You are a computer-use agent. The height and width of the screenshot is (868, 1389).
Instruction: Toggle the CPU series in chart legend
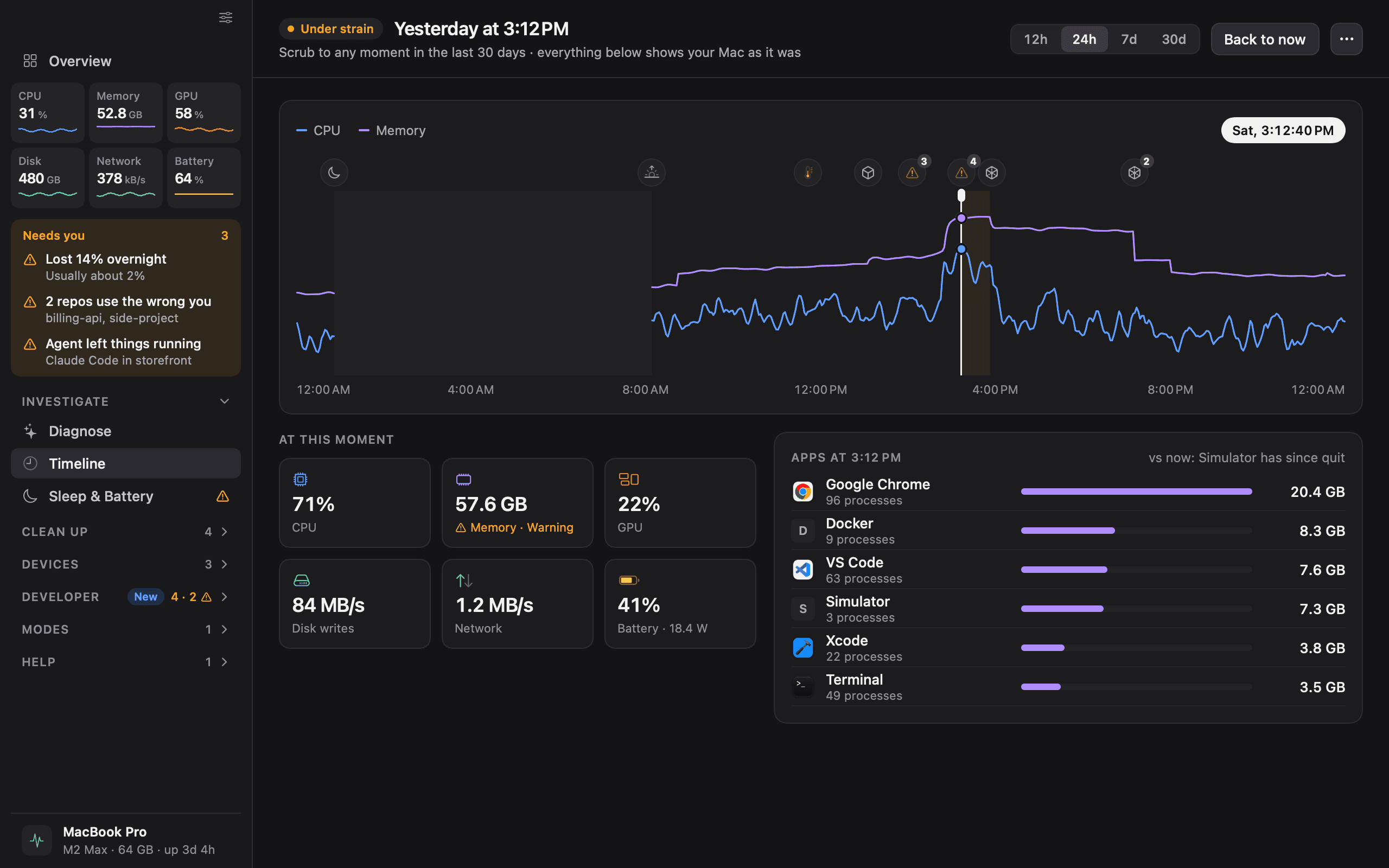[318, 130]
